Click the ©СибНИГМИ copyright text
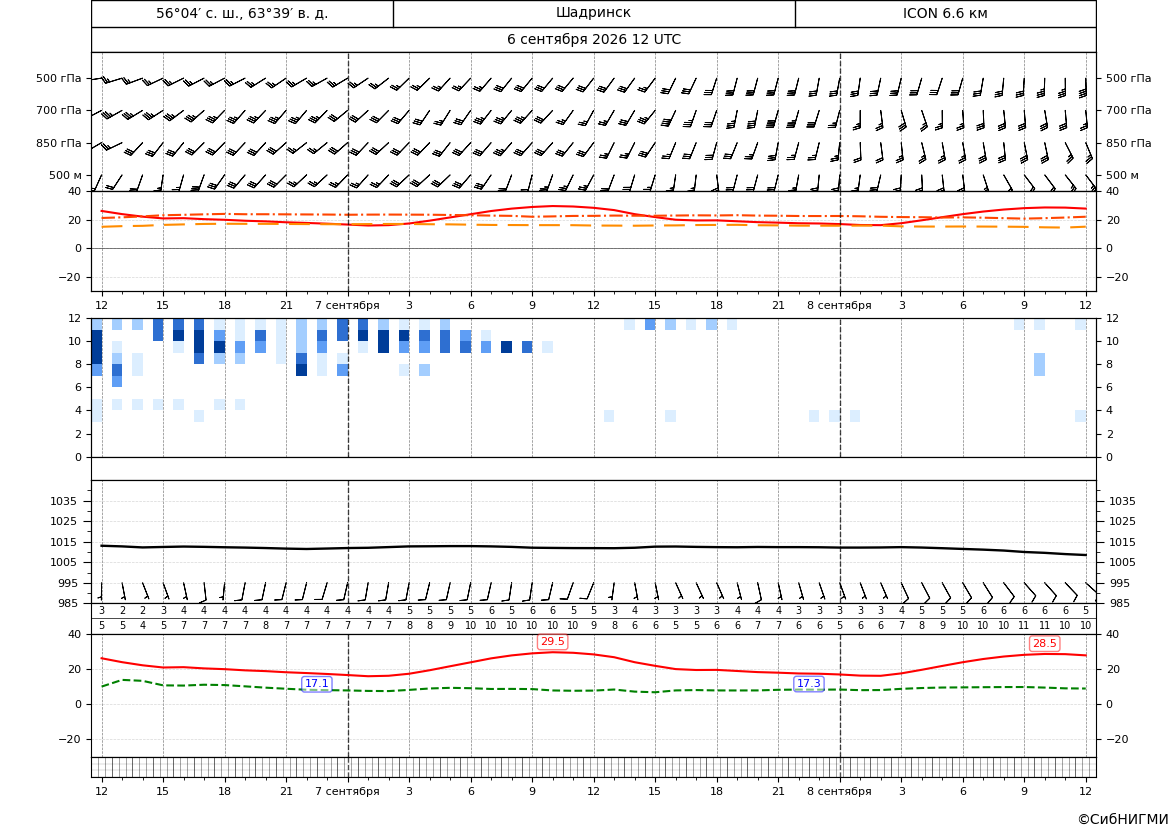Screen dimensions: 1169x827 coord(1123,819)
